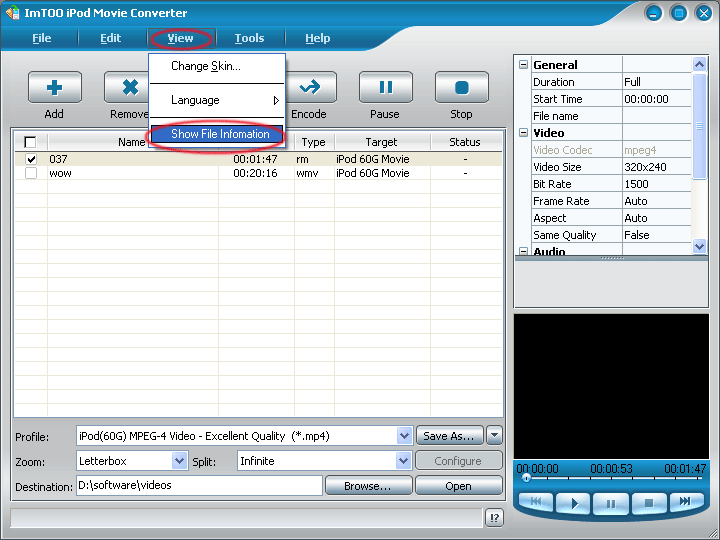The image size is (720, 540).
Task: Toggle the select-all checkbox in the list header
Action: [x=30, y=142]
